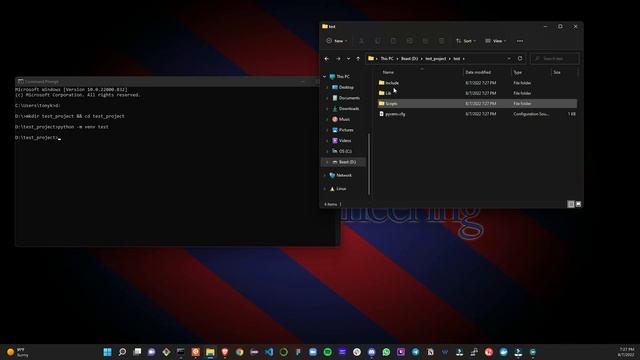Collapse the This PC tree node chevron

pos(324,77)
